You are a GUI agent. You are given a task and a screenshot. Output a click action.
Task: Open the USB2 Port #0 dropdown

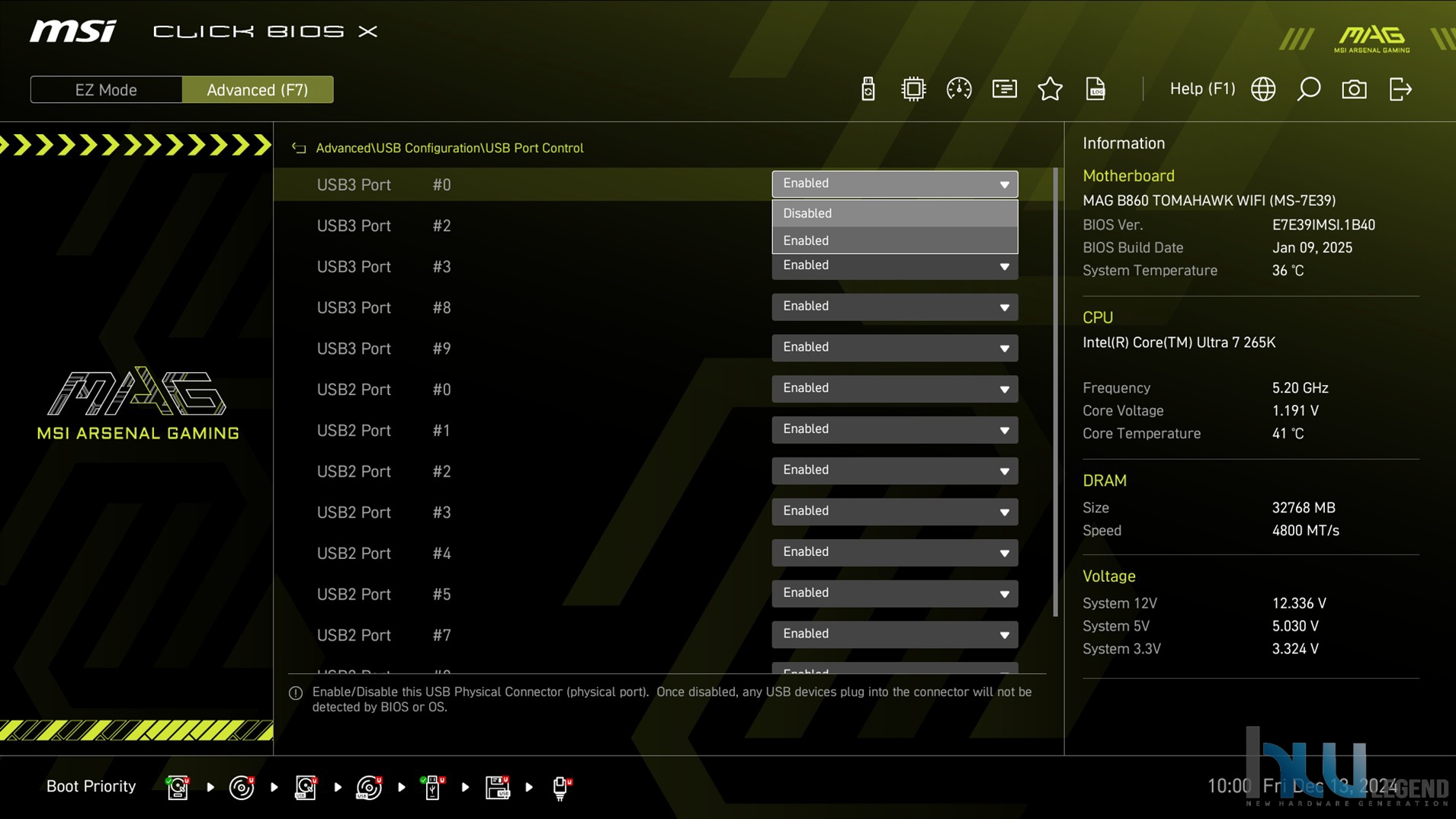[x=895, y=389]
